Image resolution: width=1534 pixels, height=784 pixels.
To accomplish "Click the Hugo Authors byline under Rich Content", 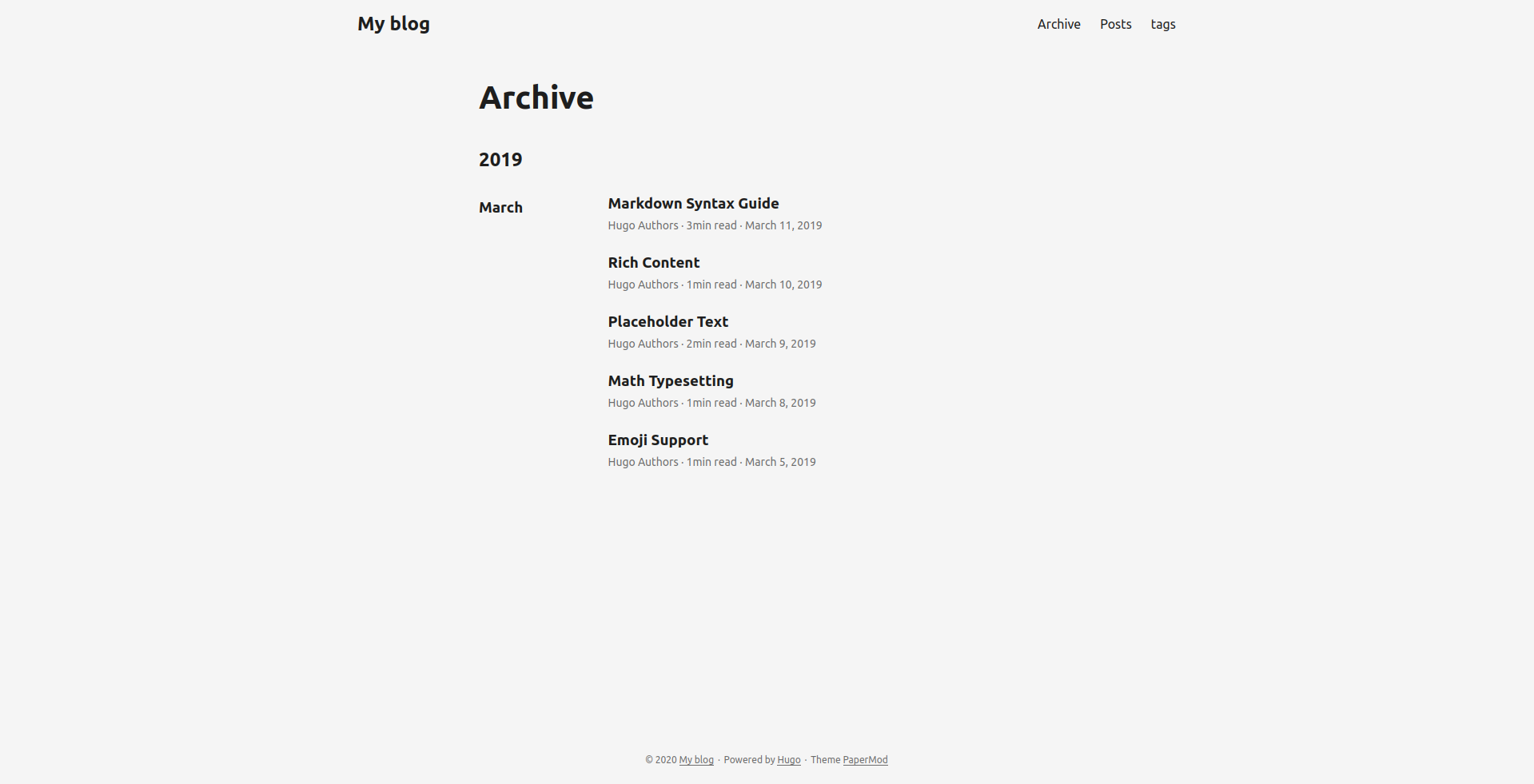I will tap(643, 285).
